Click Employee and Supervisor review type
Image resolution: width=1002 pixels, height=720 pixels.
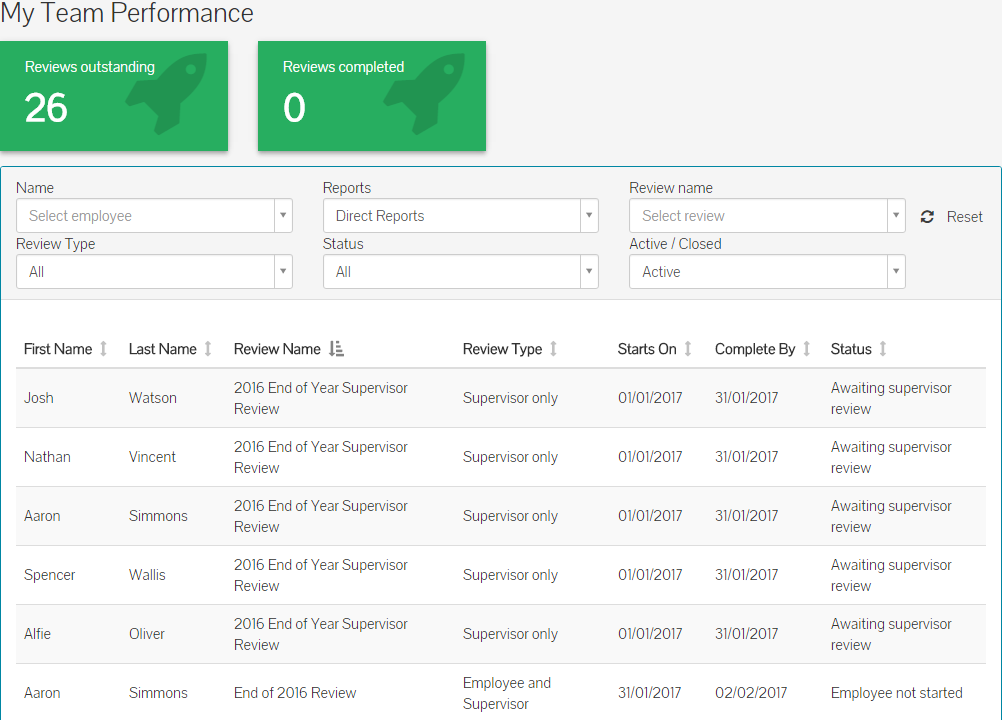click(507, 693)
